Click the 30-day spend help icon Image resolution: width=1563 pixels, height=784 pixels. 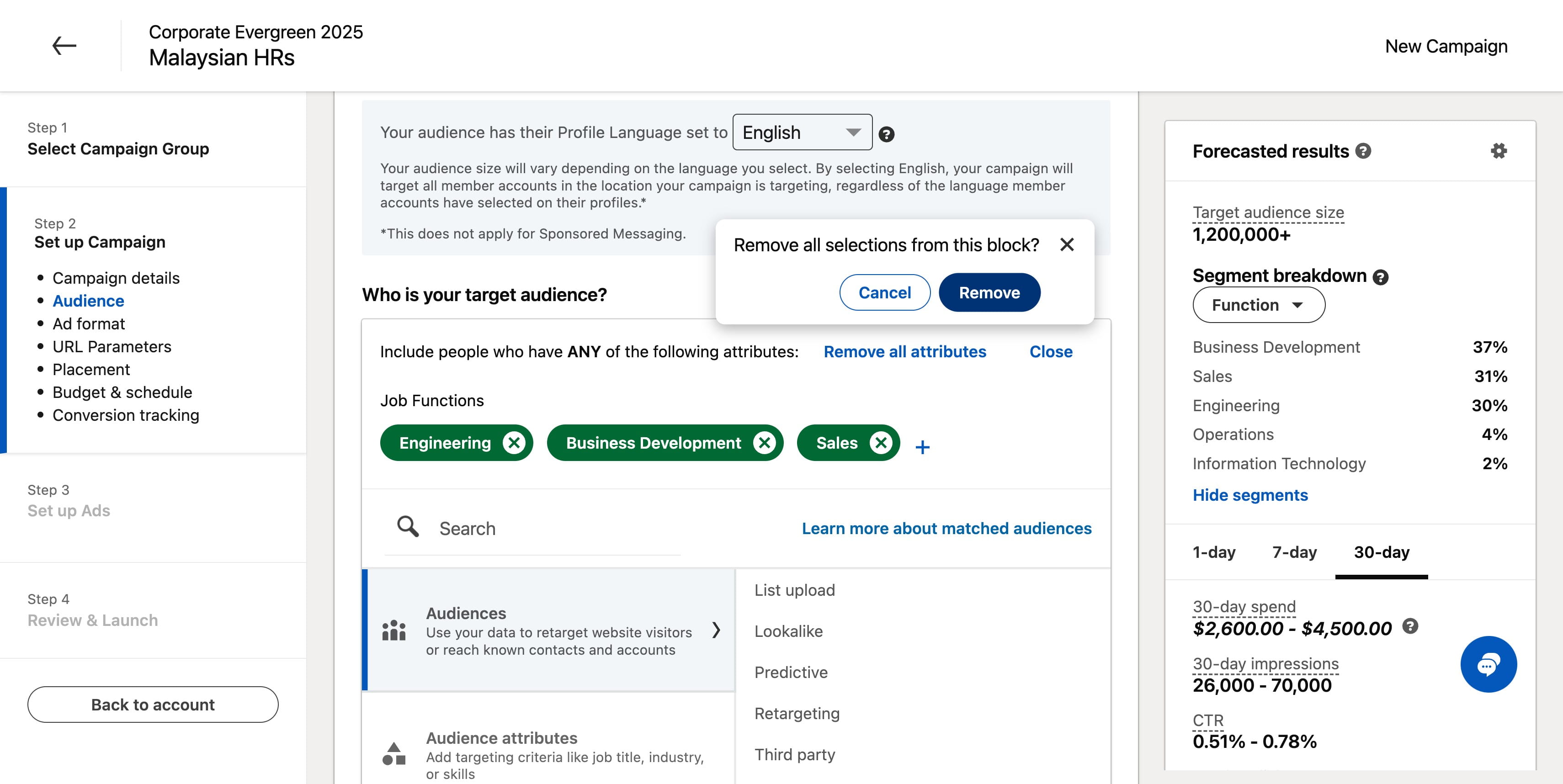(x=1410, y=626)
